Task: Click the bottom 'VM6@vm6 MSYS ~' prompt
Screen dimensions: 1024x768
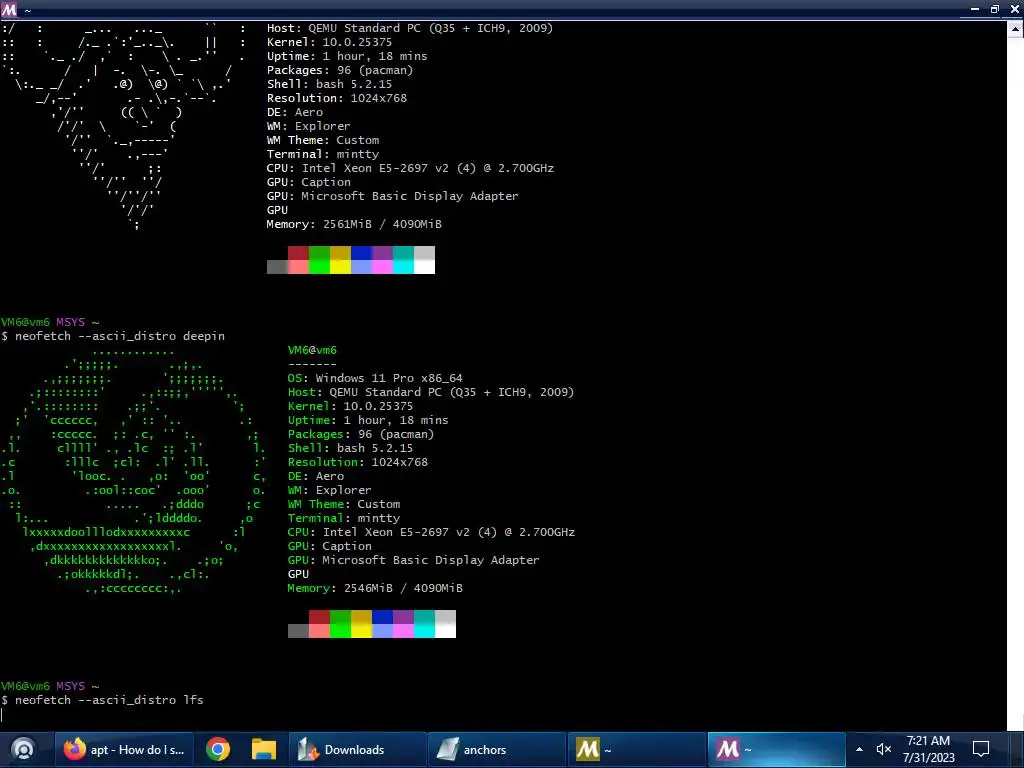Action: click(x=50, y=686)
